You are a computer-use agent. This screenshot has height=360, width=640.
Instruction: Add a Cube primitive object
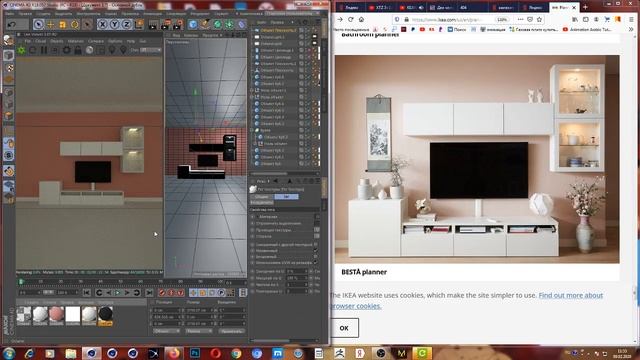point(193,24)
